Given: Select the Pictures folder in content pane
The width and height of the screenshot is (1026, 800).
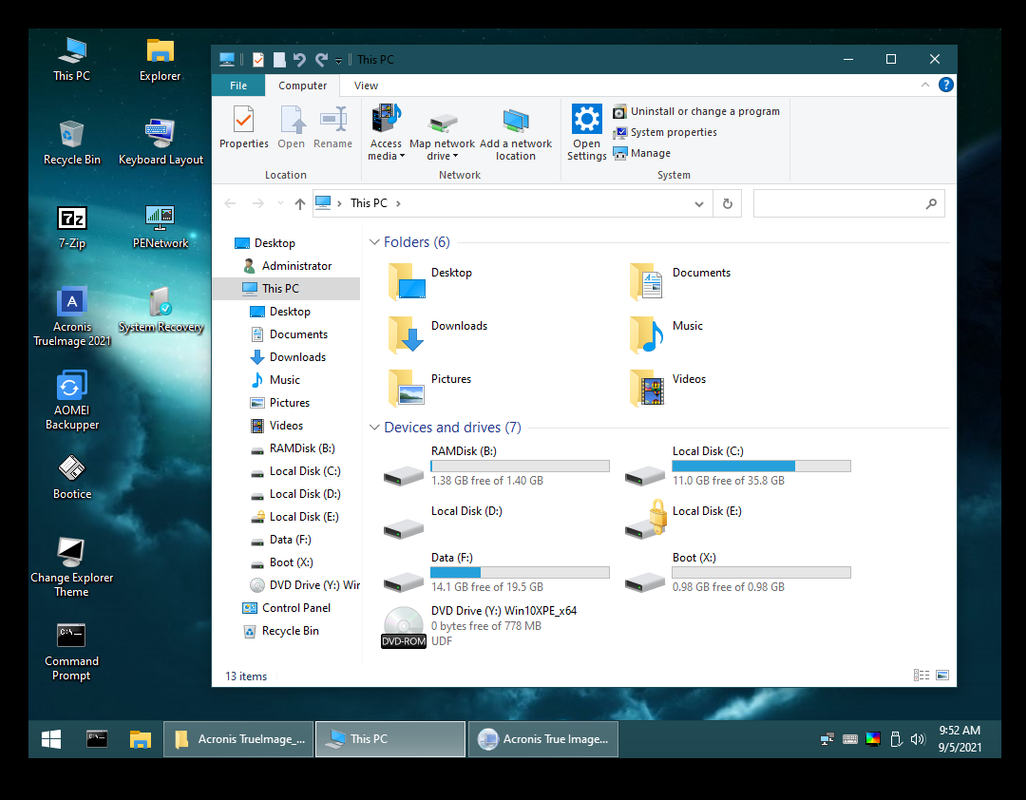Looking at the screenshot, I should pyautogui.click(x=431, y=387).
